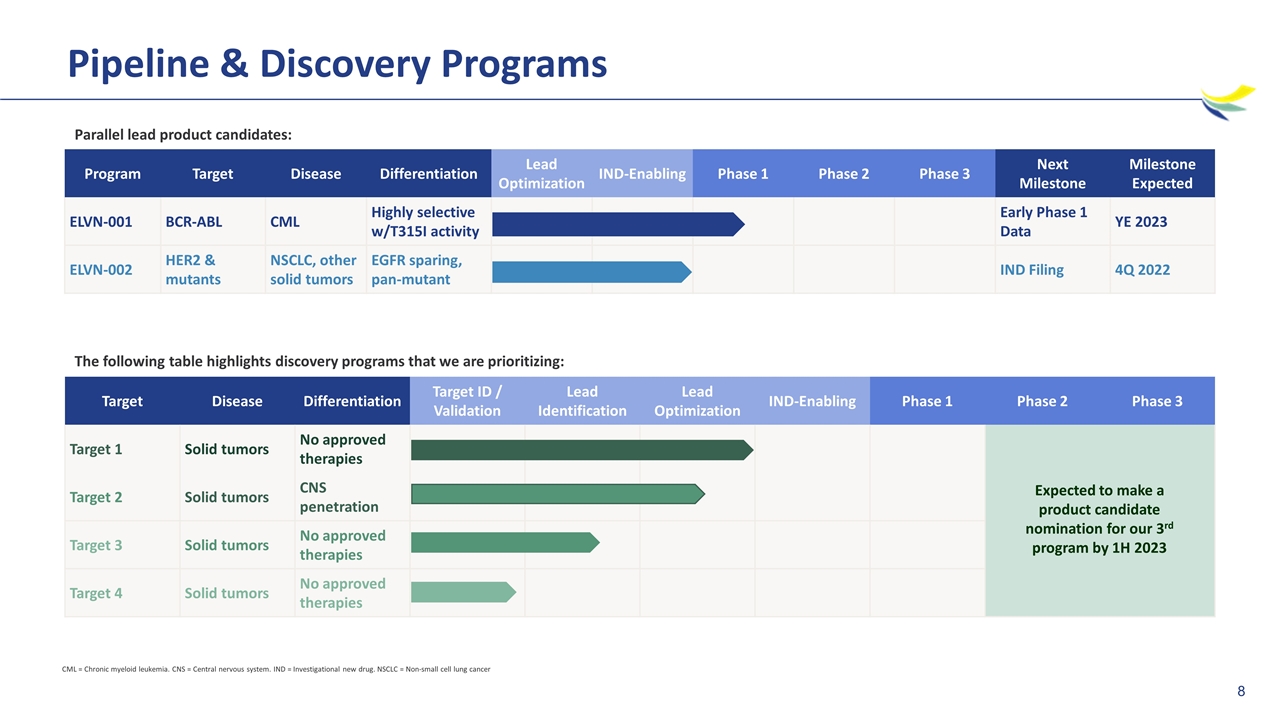The width and height of the screenshot is (1280, 720).
Task: Click the ELVN-002 program name
Action: tap(101, 270)
